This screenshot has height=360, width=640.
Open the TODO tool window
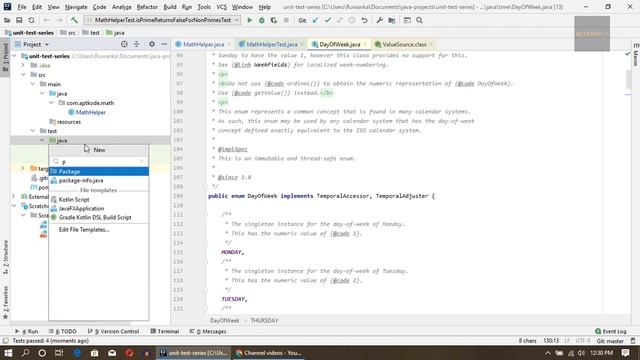[62, 331]
